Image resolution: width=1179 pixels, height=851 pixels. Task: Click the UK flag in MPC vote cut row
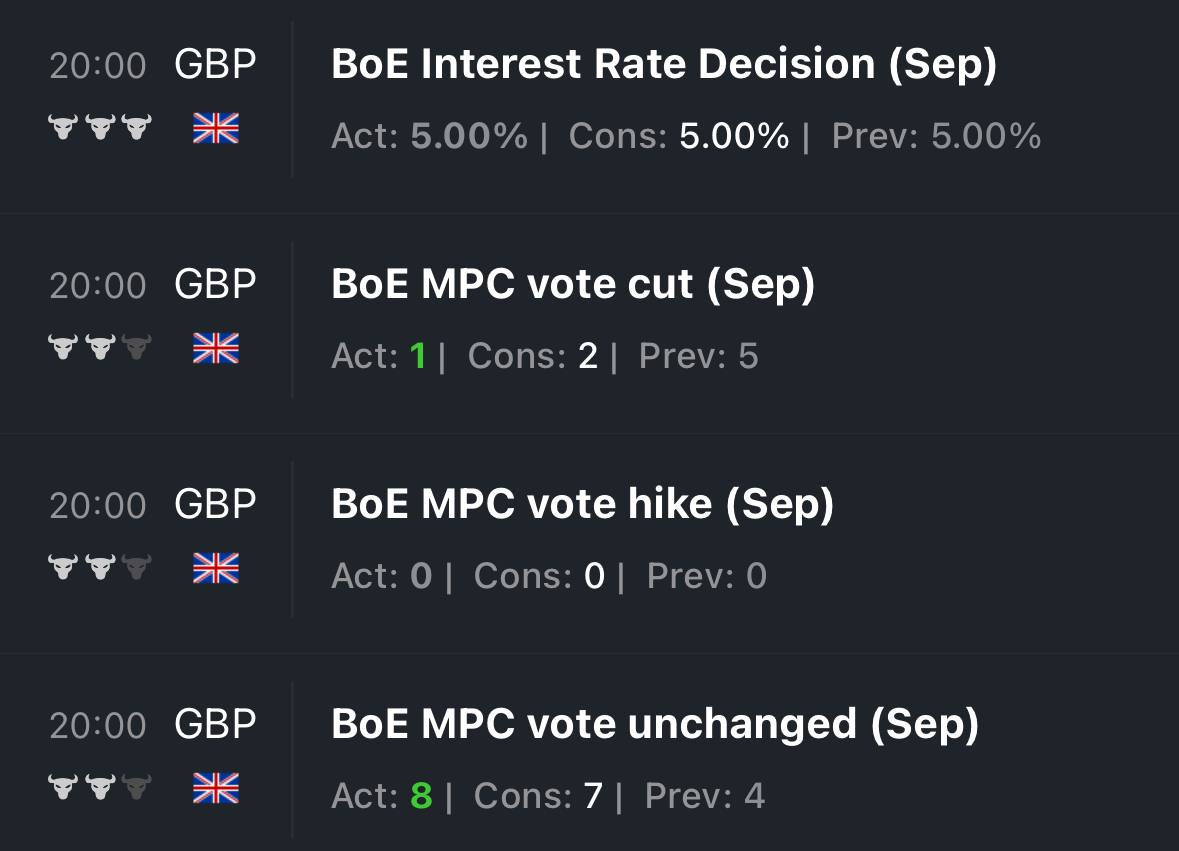coord(216,348)
